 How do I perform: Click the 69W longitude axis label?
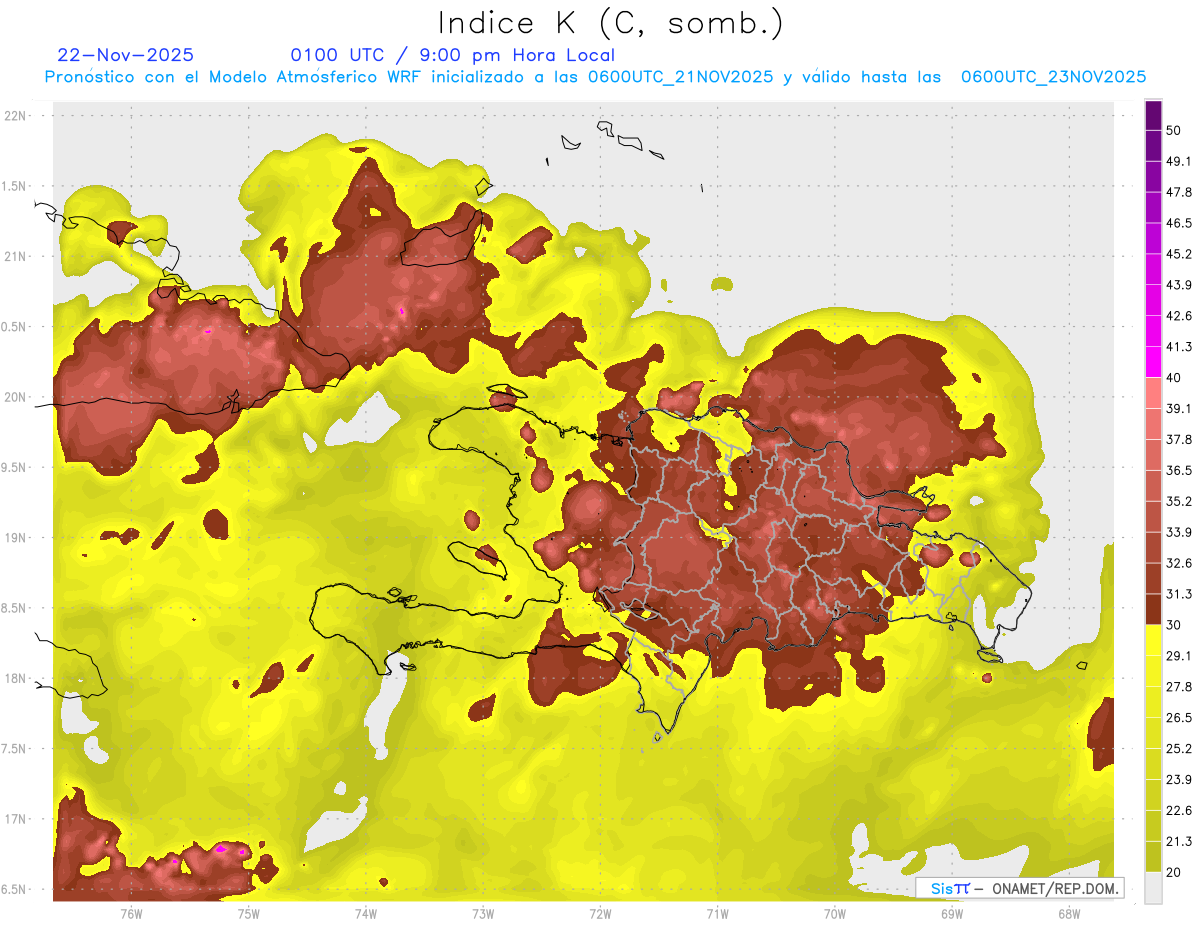[x=952, y=912]
